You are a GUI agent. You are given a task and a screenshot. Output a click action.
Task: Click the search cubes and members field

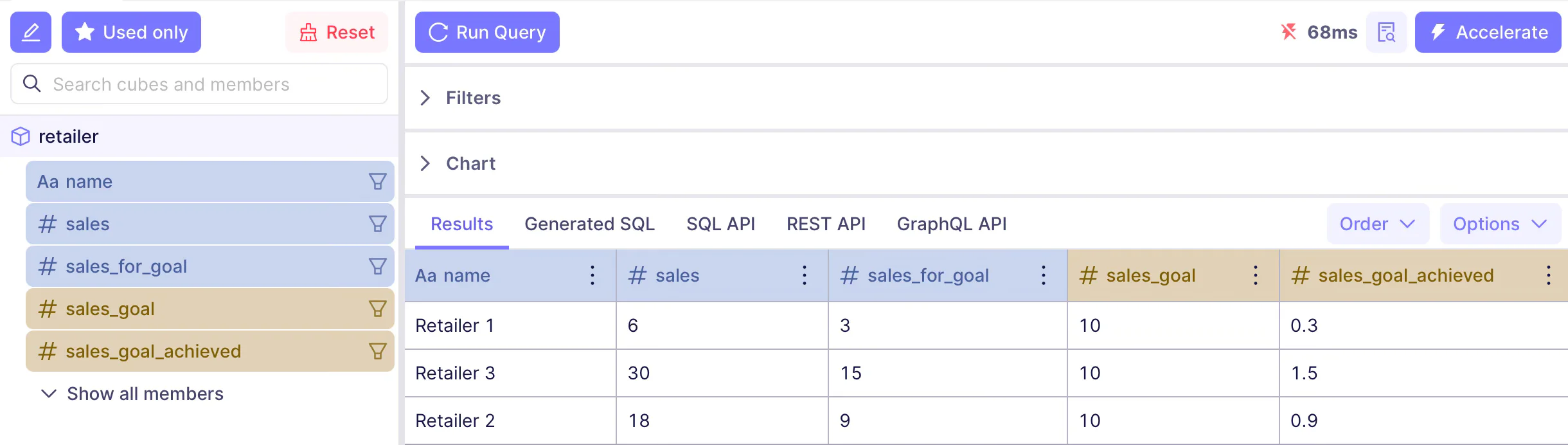(x=199, y=84)
